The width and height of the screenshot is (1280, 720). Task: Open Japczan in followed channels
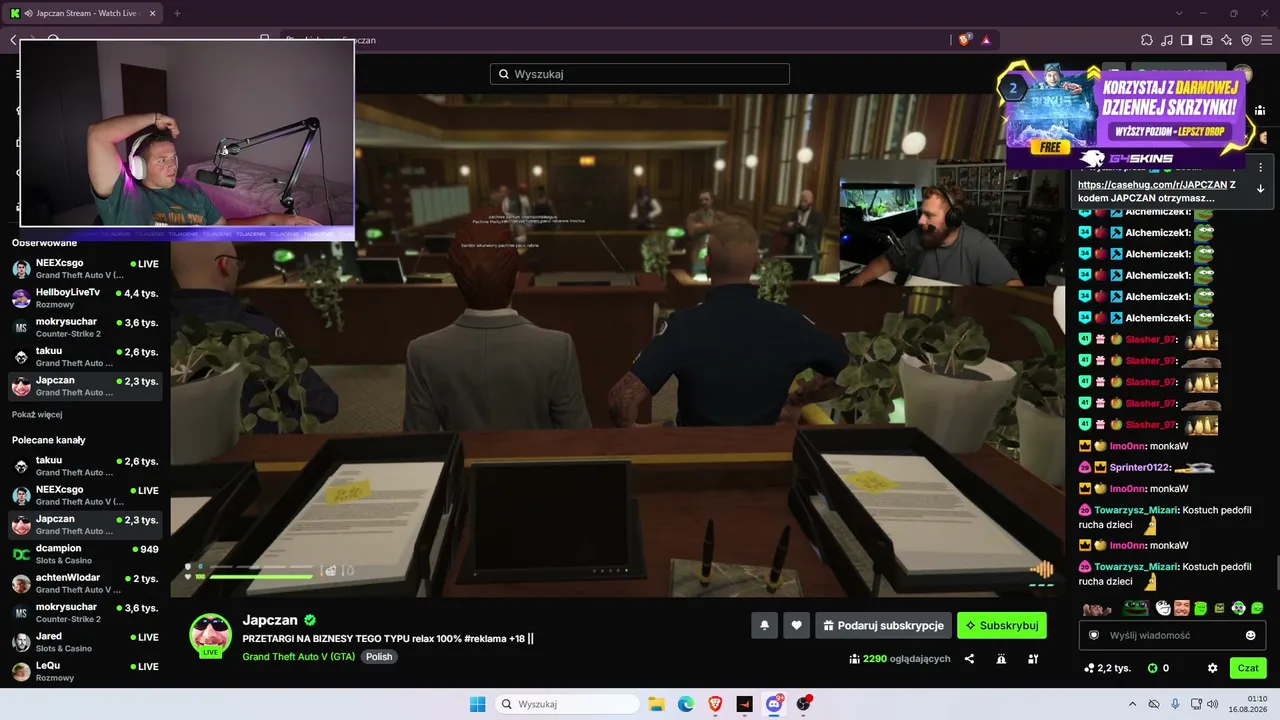pyautogui.click(x=86, y=386)
